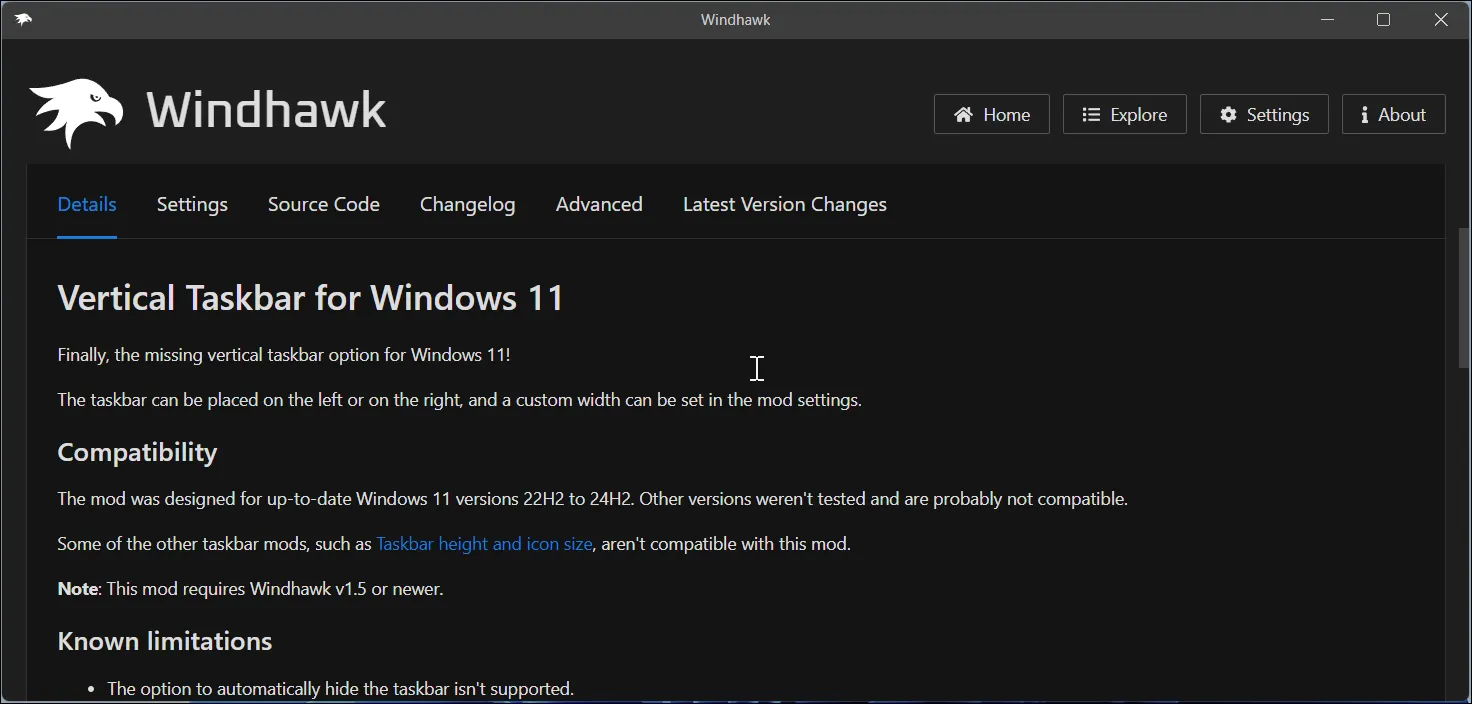The width and height of the screenshot is (1472, 704).
Task: Click the small hawk icon in title bar
Action: click(24, 19)
